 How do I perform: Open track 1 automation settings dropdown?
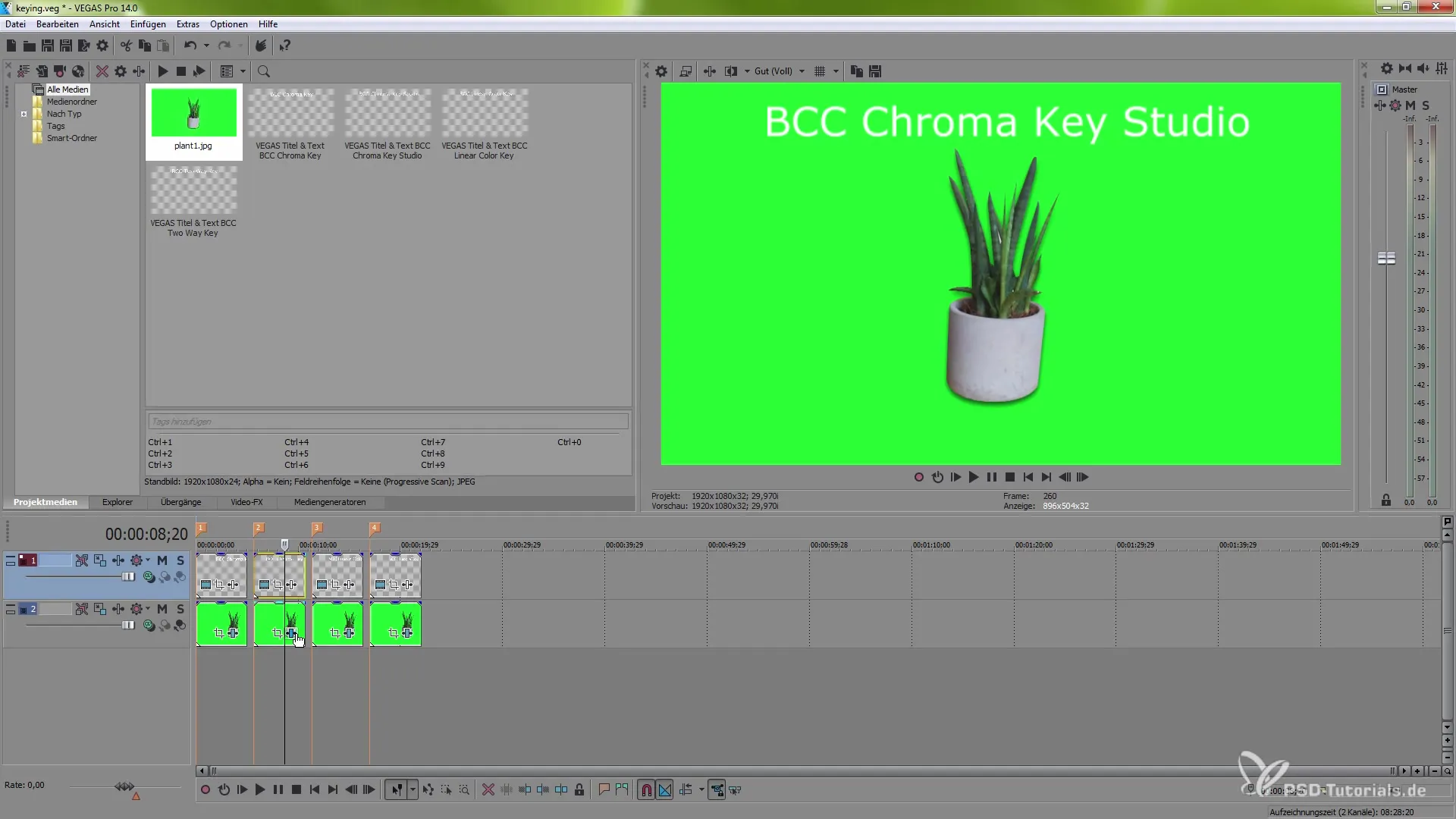(148, 560)
